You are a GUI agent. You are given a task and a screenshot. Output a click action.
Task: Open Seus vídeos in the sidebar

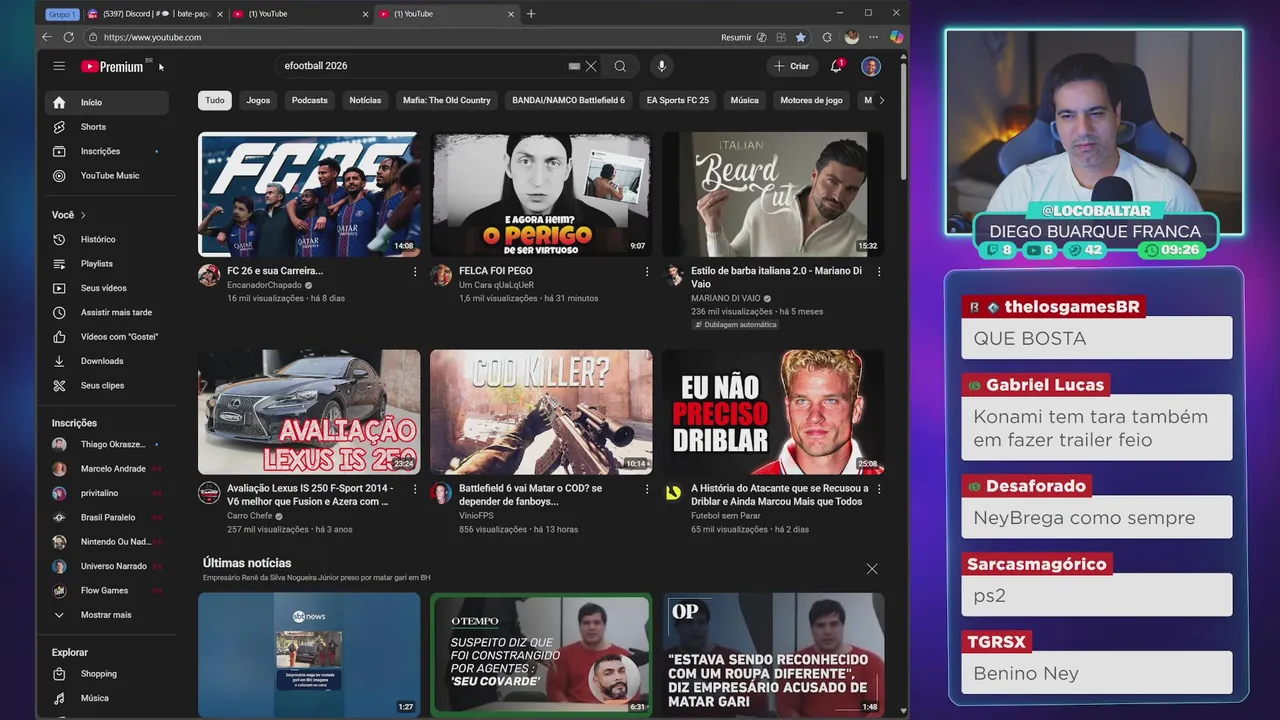107,288
